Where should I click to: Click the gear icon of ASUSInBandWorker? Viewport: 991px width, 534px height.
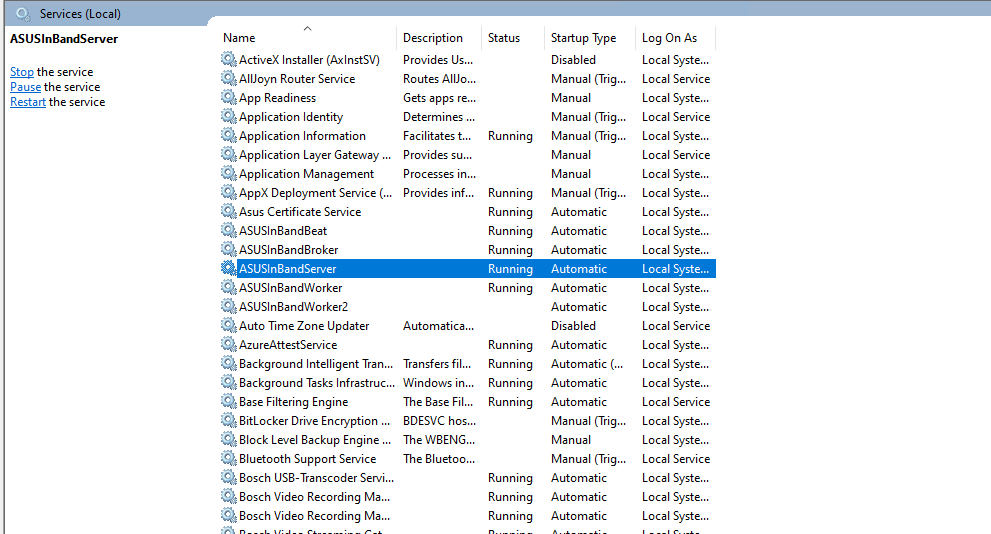pyautogui.click(x=228, y=287)
